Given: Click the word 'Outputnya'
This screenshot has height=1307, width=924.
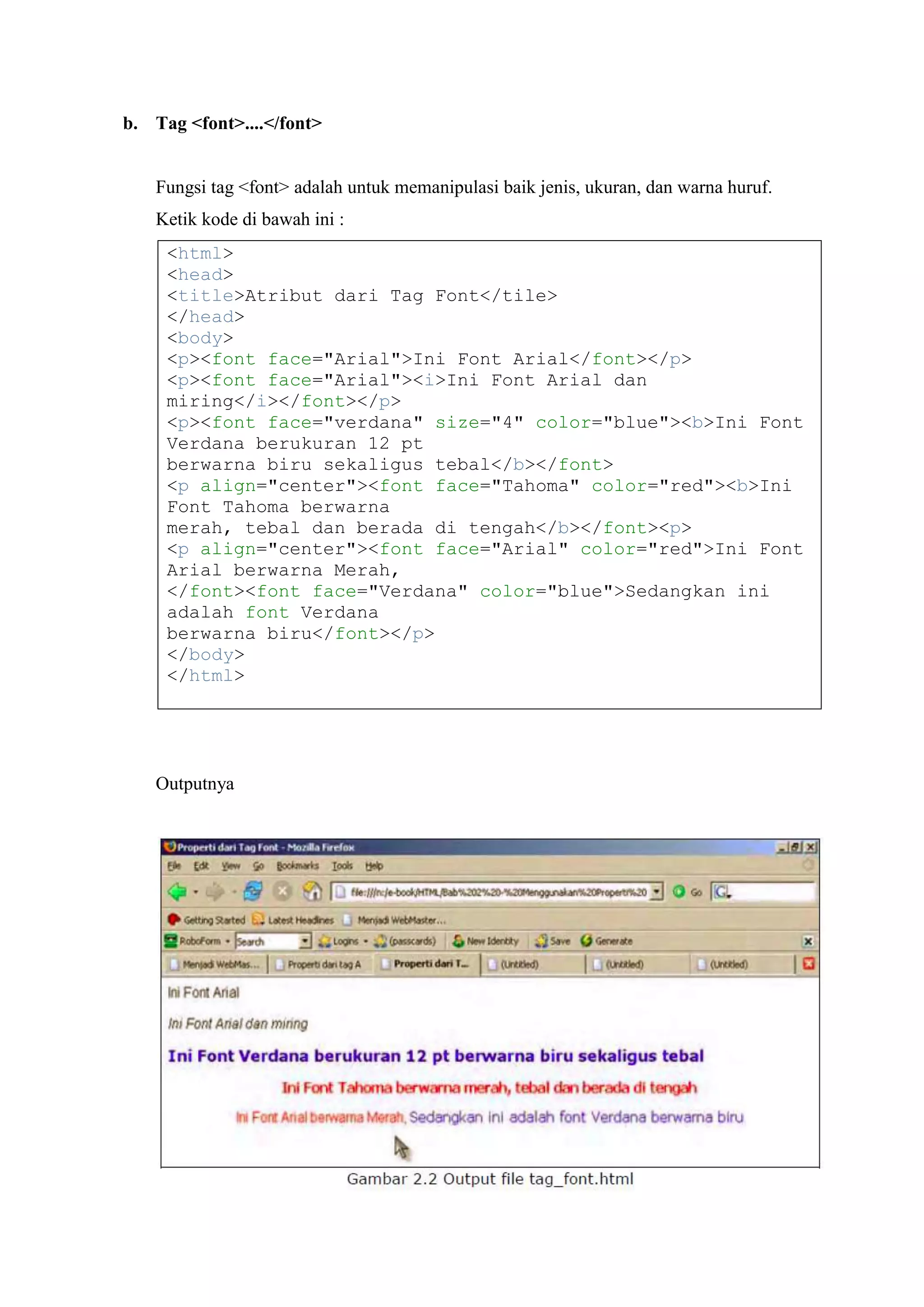Looking at the screenshot, I should click(194, 784).
